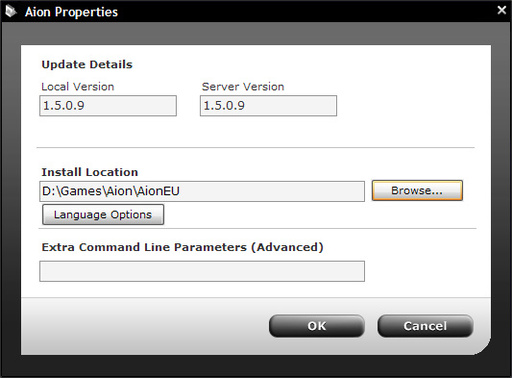Image resolution: width=512 pixels, height=378 pixels.
Task: Click the separator line beneath Language Options
Action: coord(257,229)
